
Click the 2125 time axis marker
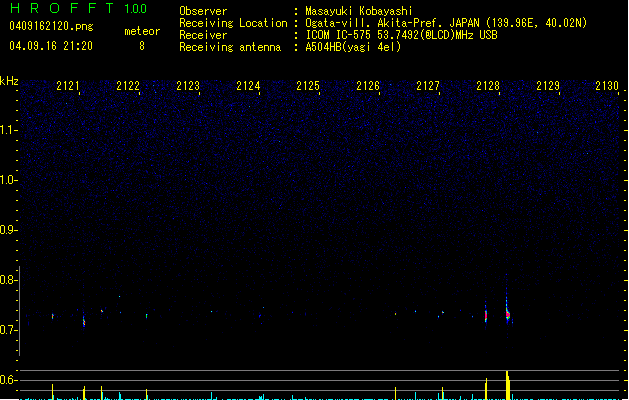(x=308, y=86)
